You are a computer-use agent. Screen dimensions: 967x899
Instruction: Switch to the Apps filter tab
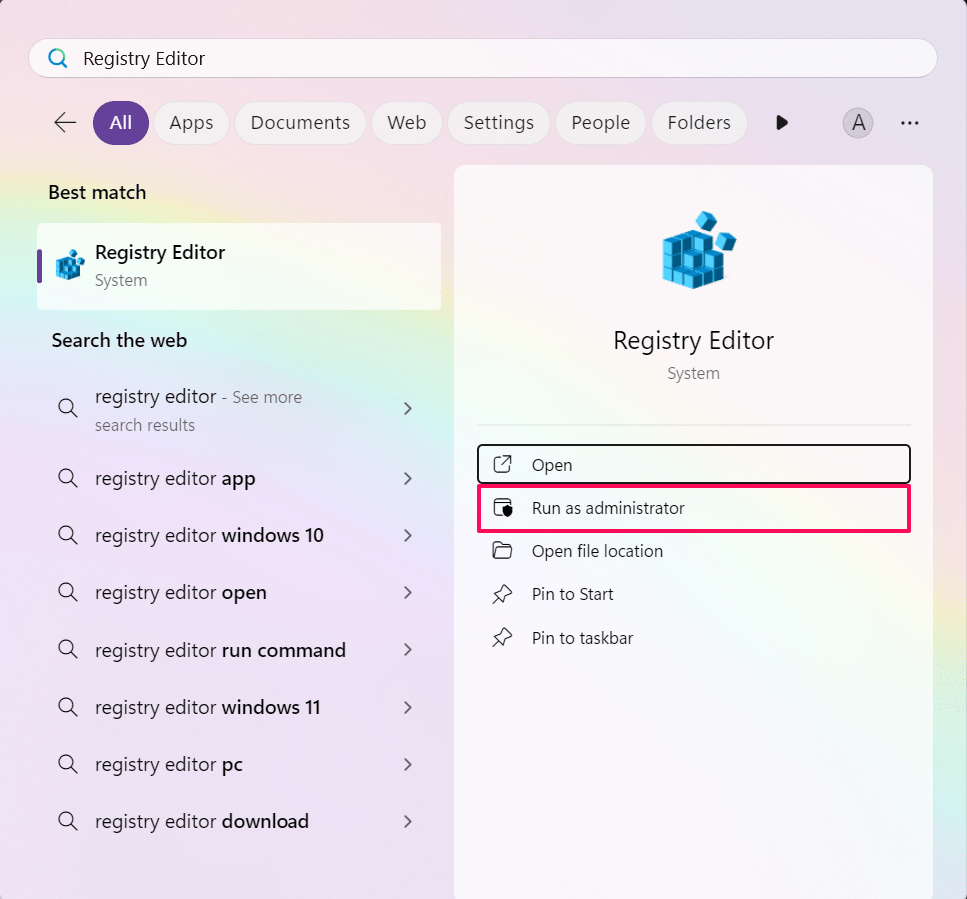191,123
